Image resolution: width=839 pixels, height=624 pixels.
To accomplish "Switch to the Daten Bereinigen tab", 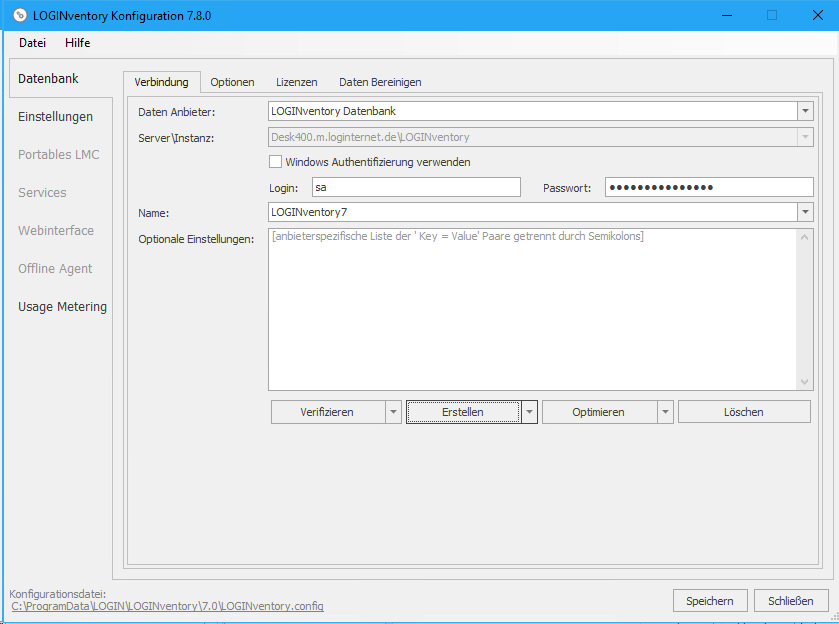I will point(380,82).
